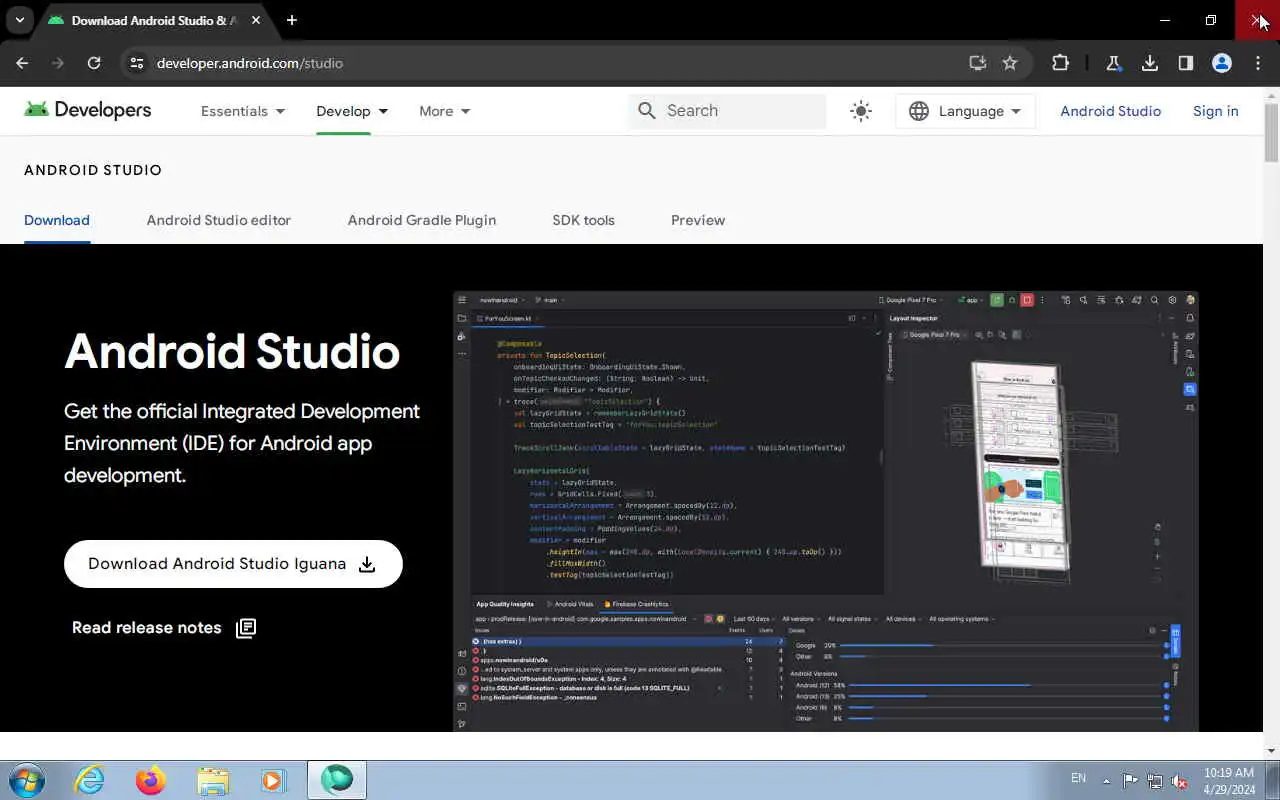Show browser downloads

pyautogui.click(x=1150, y=63)
